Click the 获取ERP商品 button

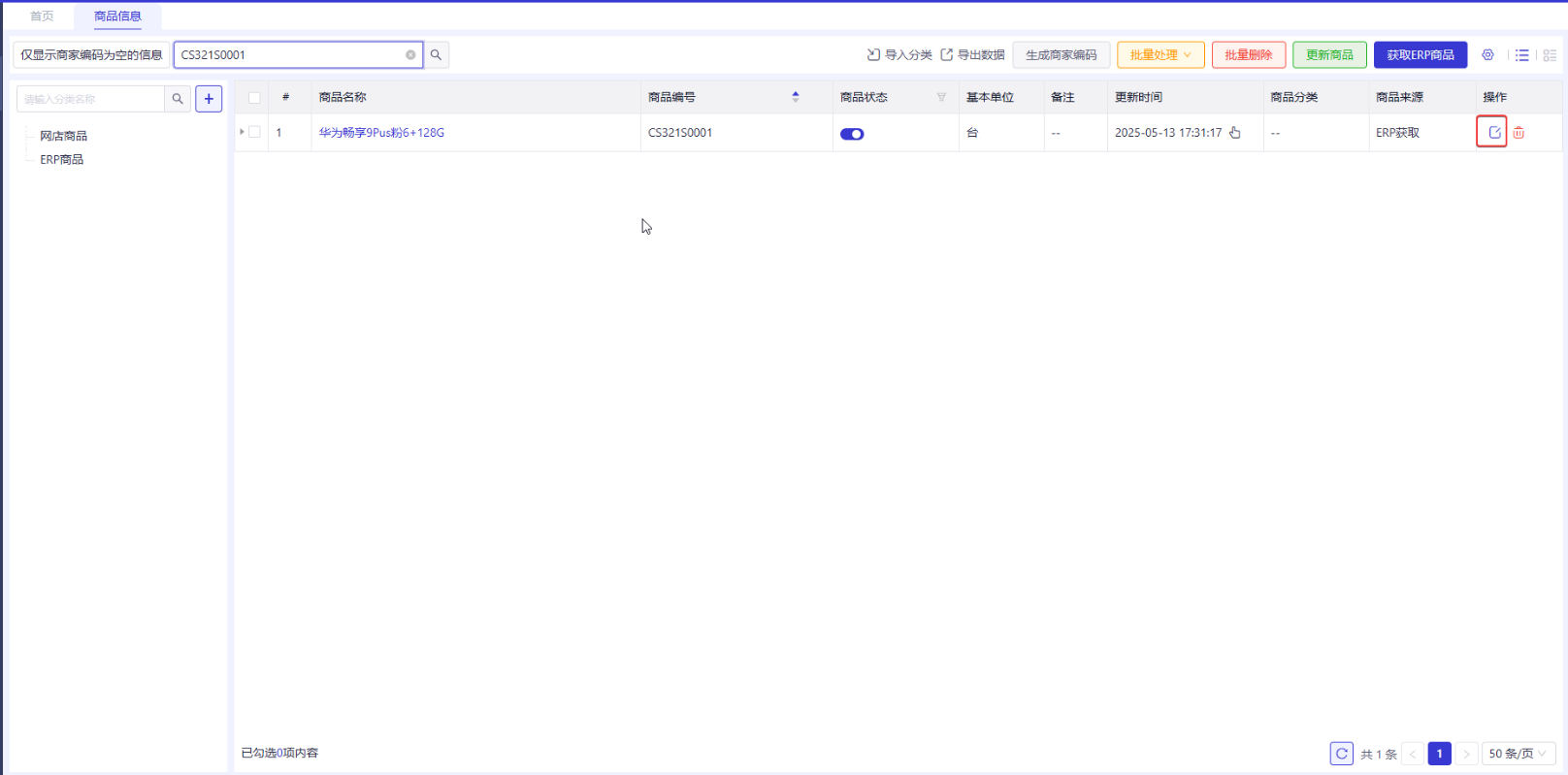coord(1421,55)
